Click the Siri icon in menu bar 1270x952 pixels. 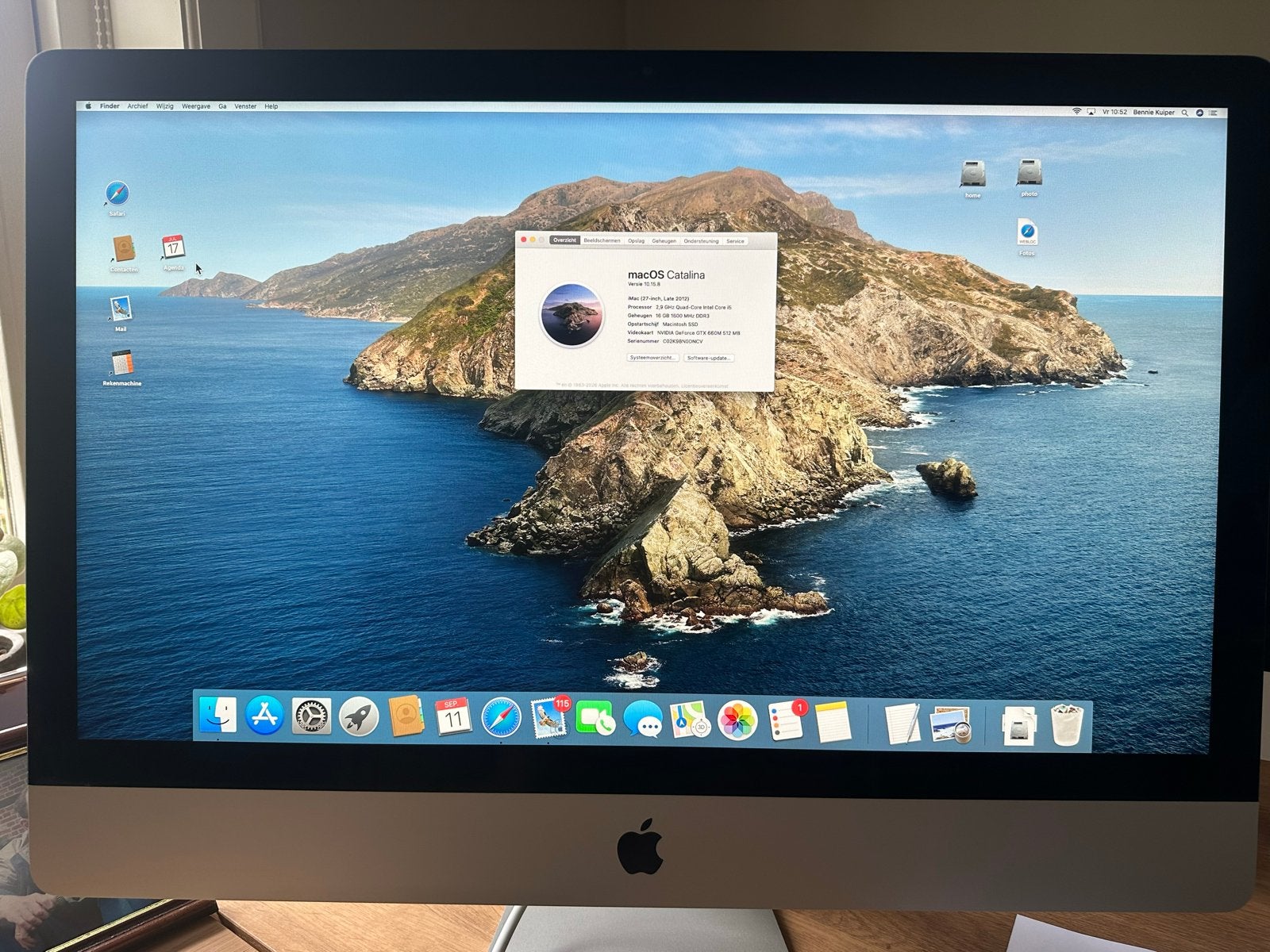1199,113
